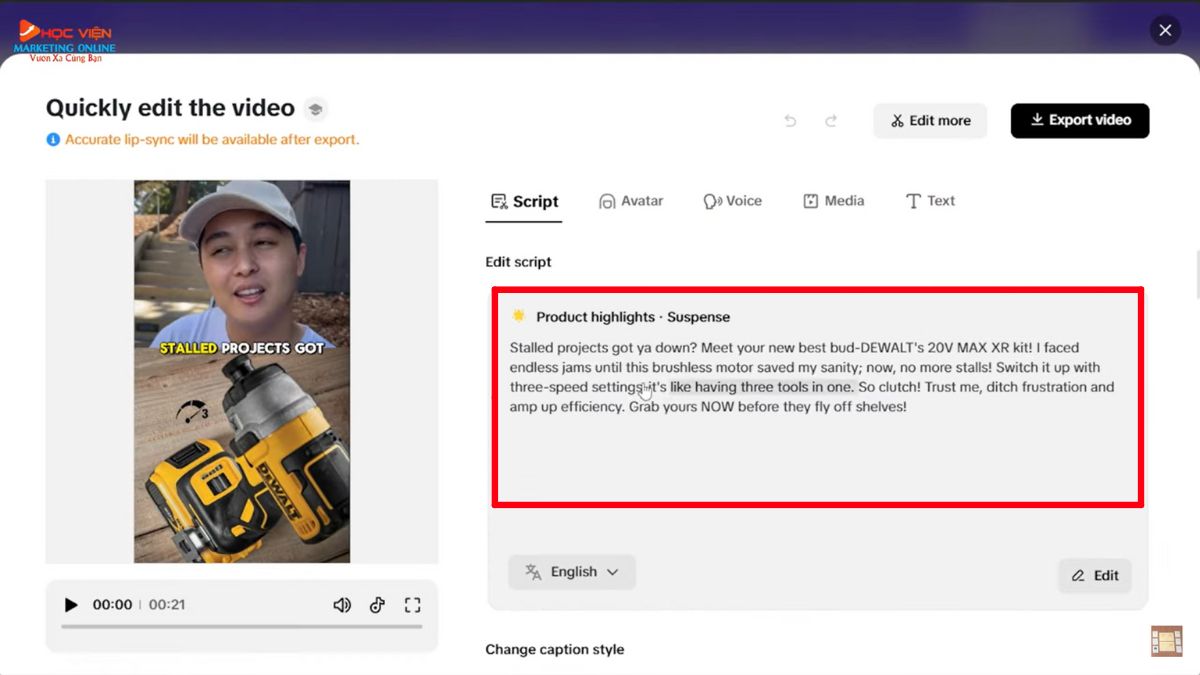Click the video progress bar
Viewport: 1200px width, 675px height.
pos(241,627)
